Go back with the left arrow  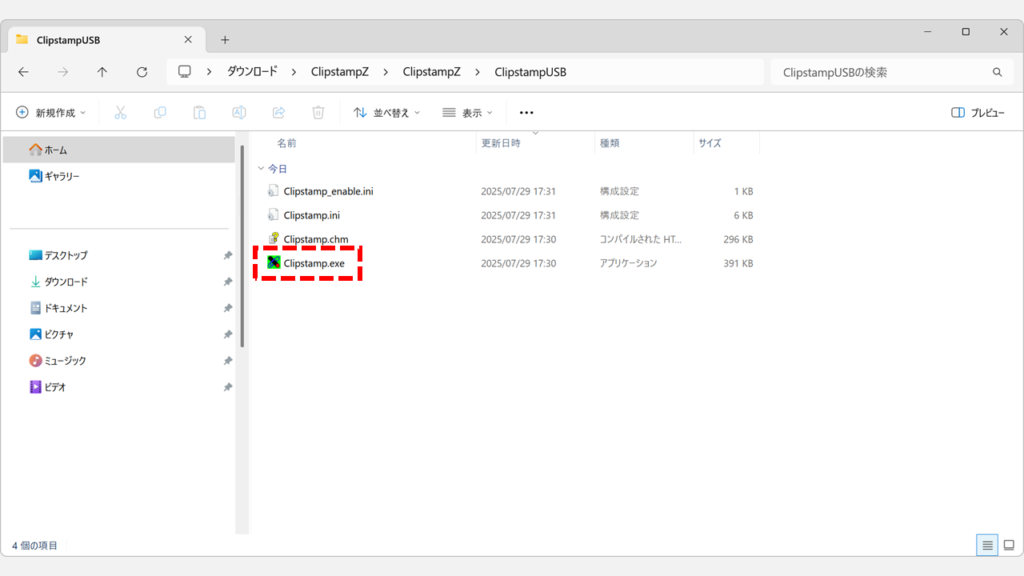tap(24, 72)
